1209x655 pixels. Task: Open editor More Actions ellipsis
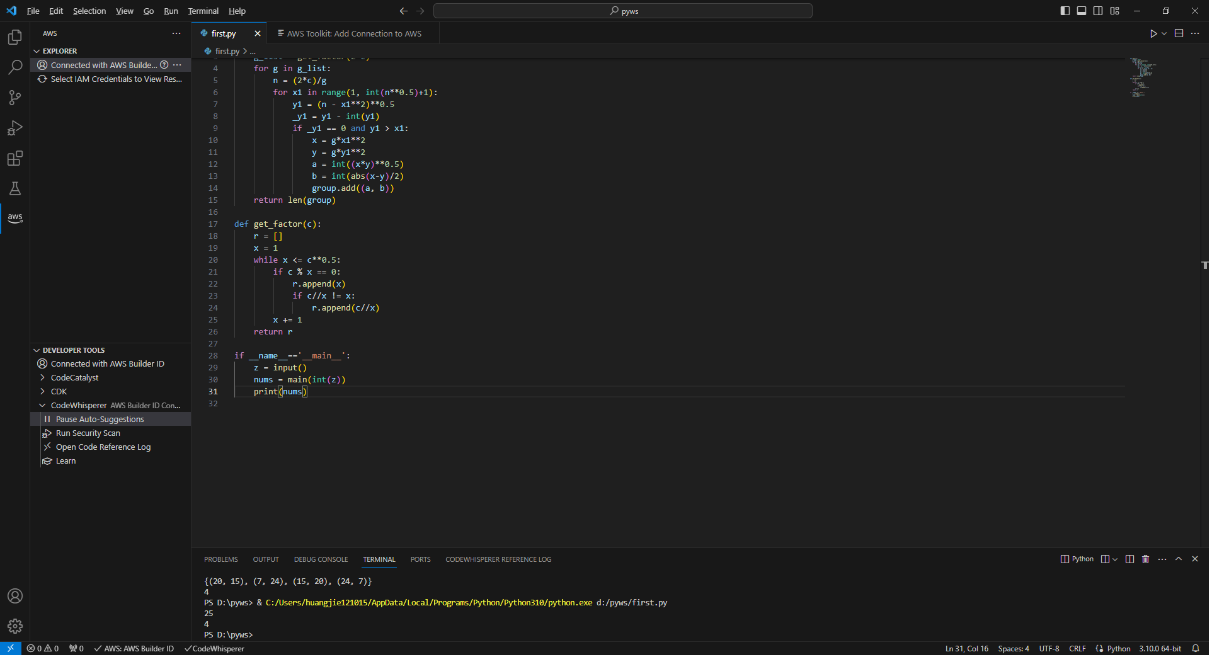(1196, 33)
